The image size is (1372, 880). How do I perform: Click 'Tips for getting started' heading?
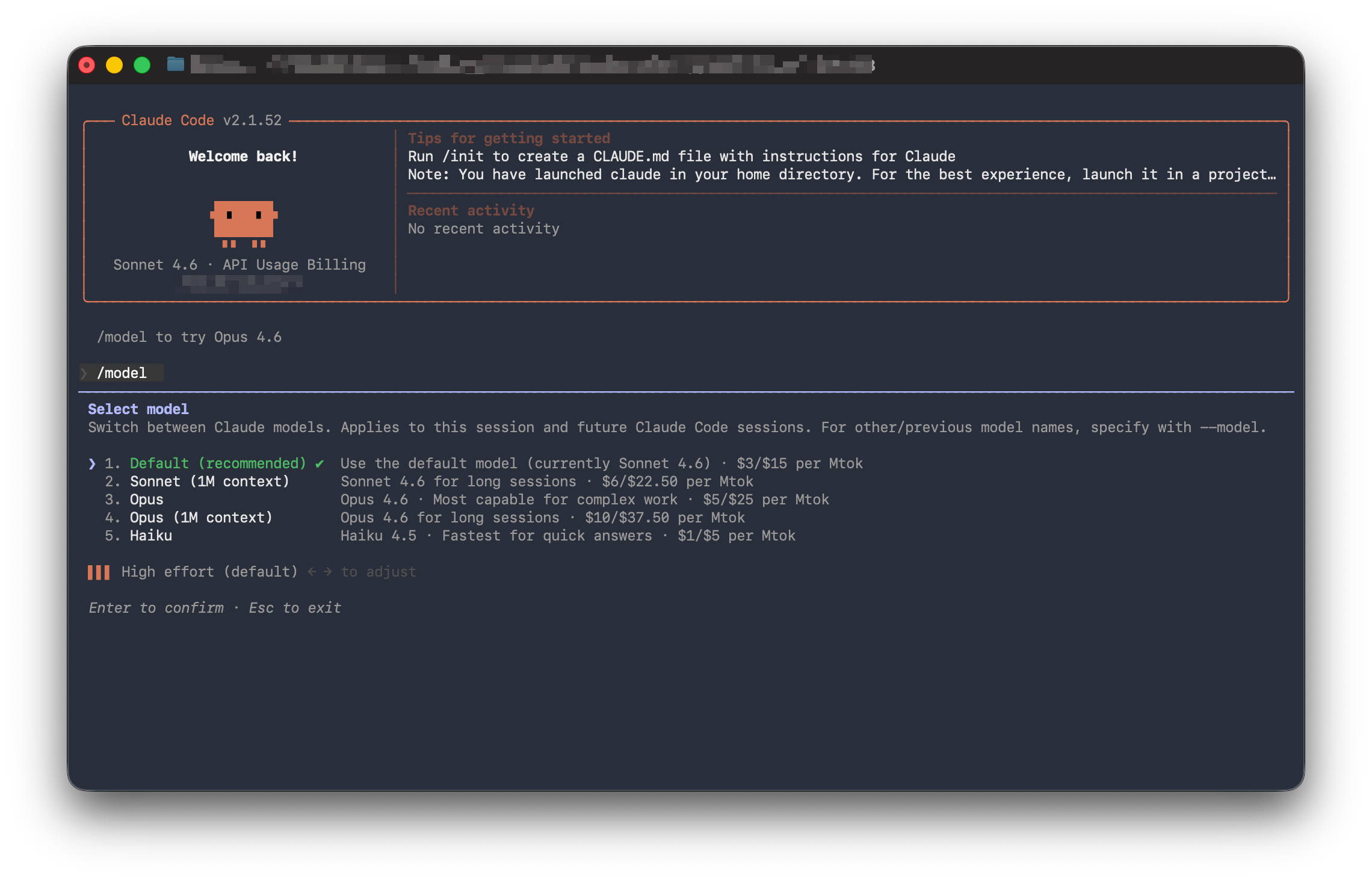[x=509, y=138]
